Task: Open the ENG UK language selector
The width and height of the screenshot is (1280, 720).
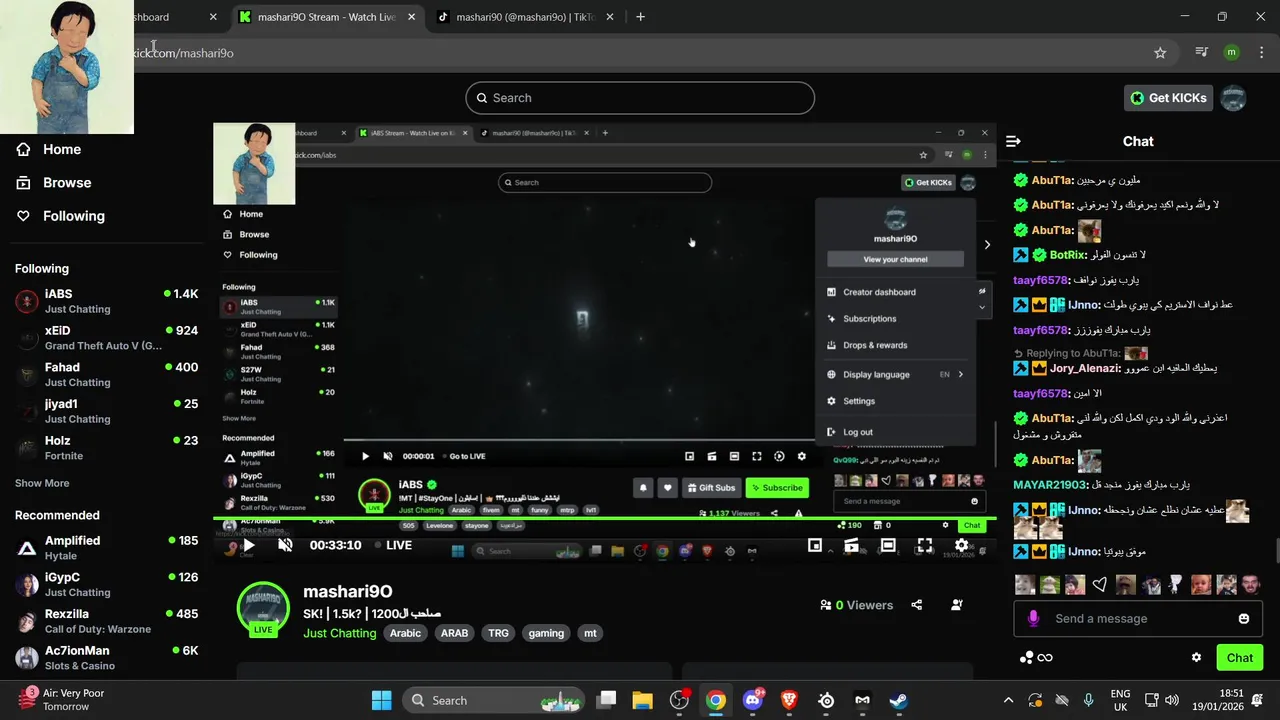Action: click(x=1121, y=700)
